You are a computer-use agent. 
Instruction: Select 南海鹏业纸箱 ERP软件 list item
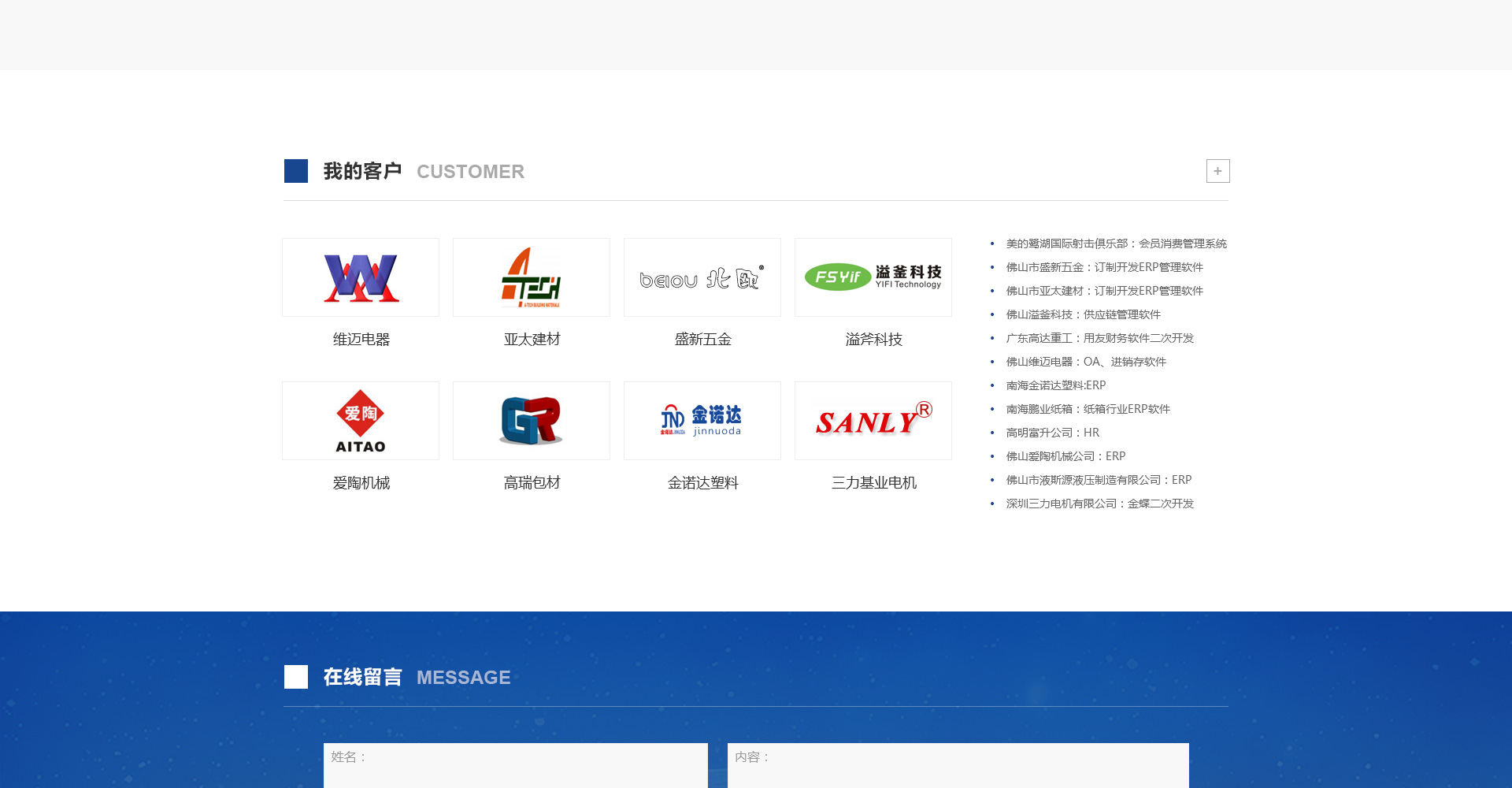pyautogui.click(x=1088, y=409)
